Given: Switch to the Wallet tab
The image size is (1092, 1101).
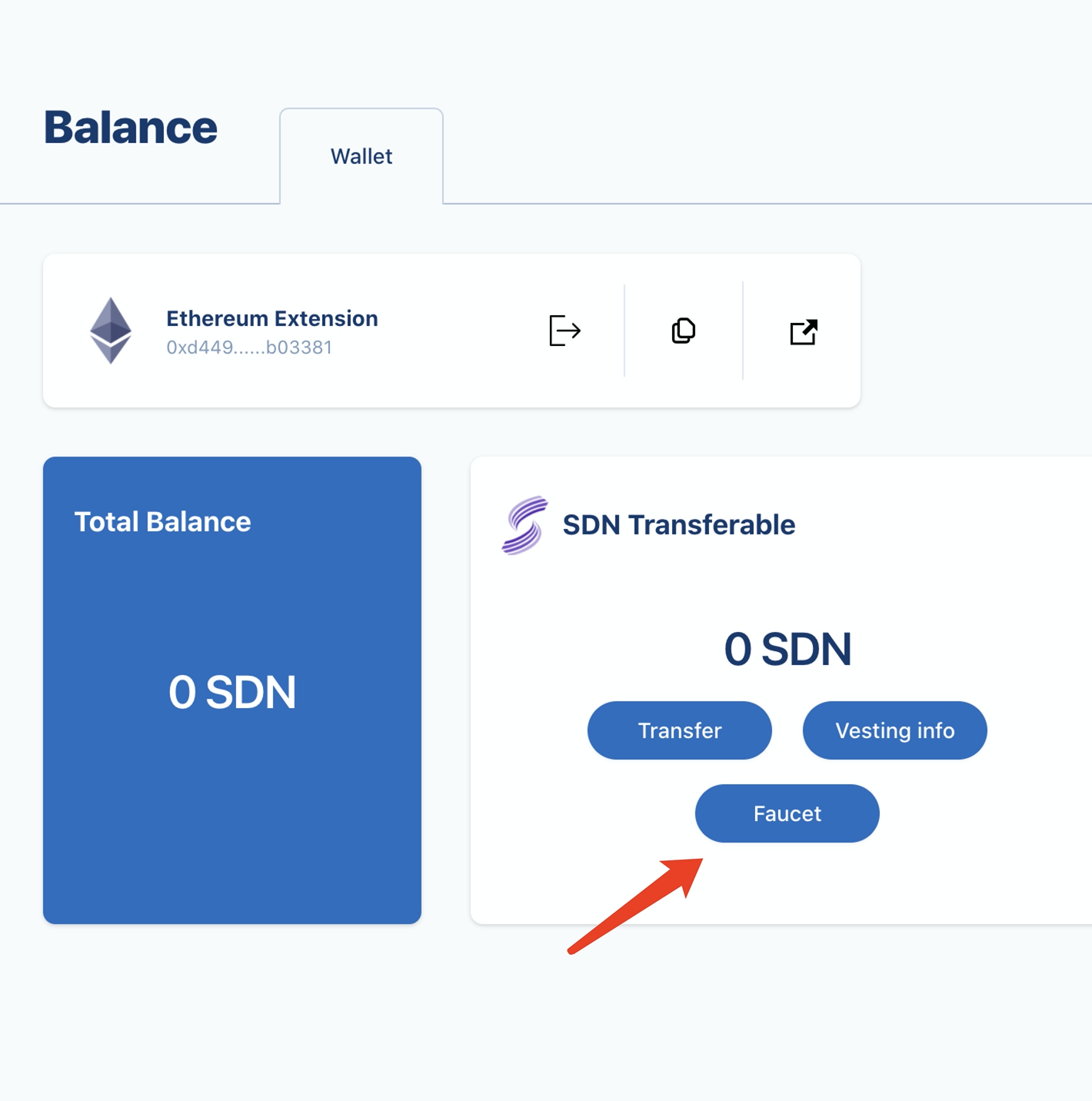Looking at the screenshot, I should tap(361, 157).
